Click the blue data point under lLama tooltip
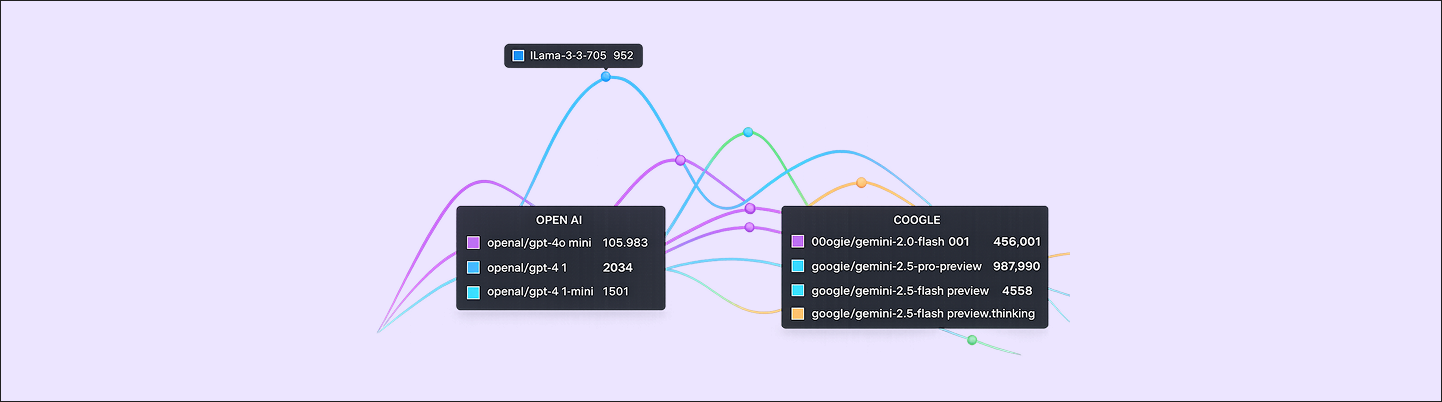 tap(606, 76)
